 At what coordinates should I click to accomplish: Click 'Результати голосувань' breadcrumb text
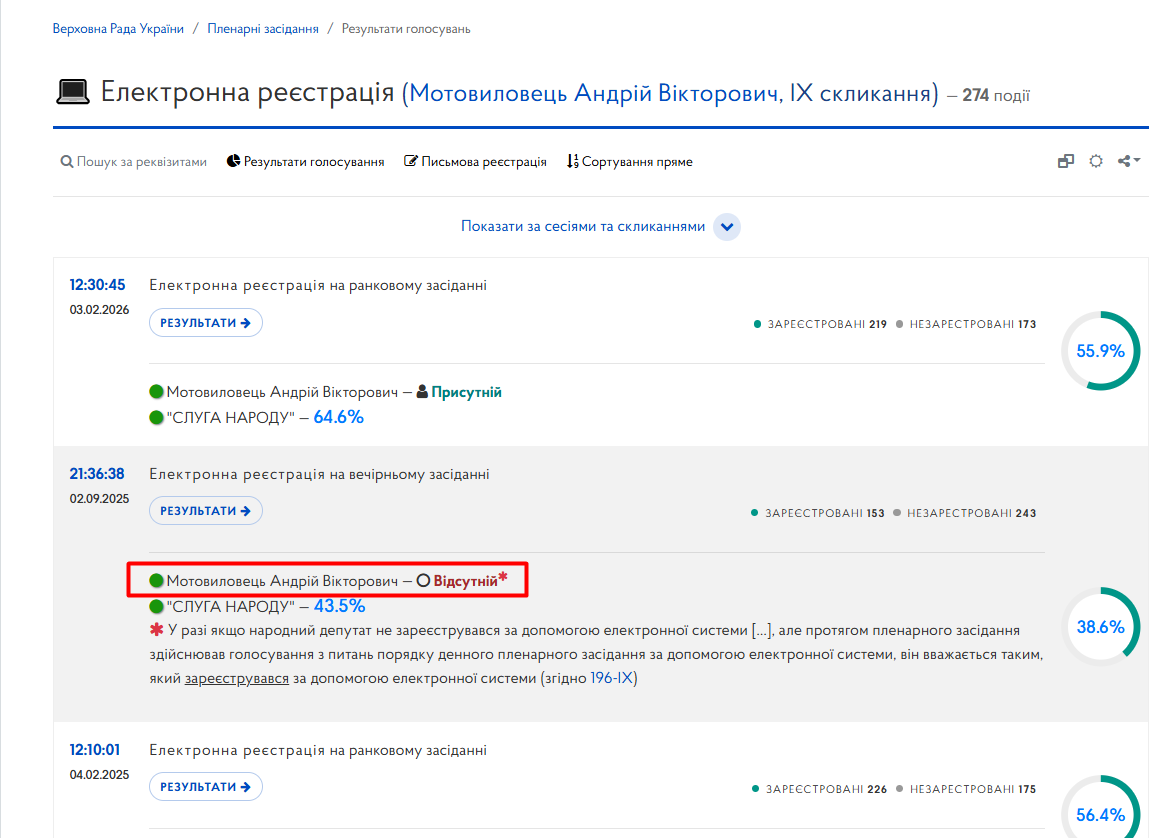[406, 29]
